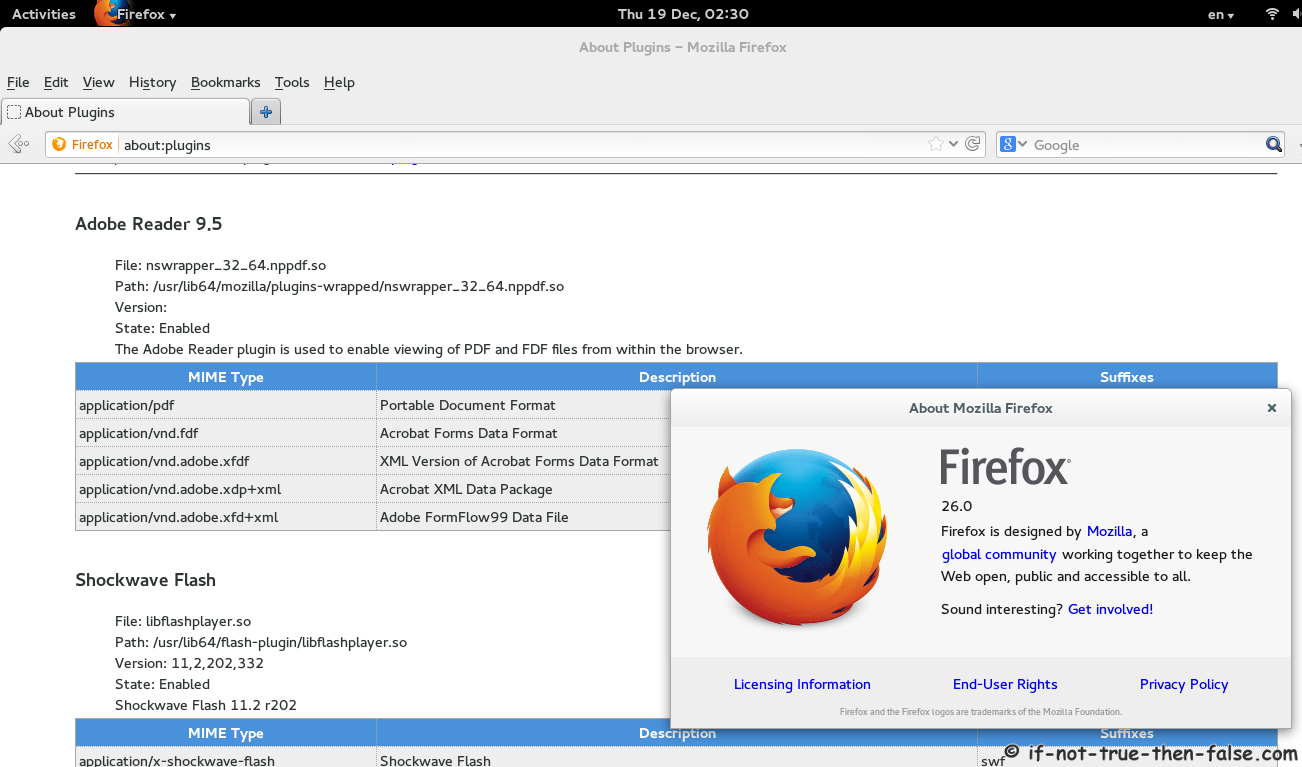Click 'State: Enabled' under Adobe Reader 9.5
Viewport: 1302px width, 767px height.
(x=162, y=328)
